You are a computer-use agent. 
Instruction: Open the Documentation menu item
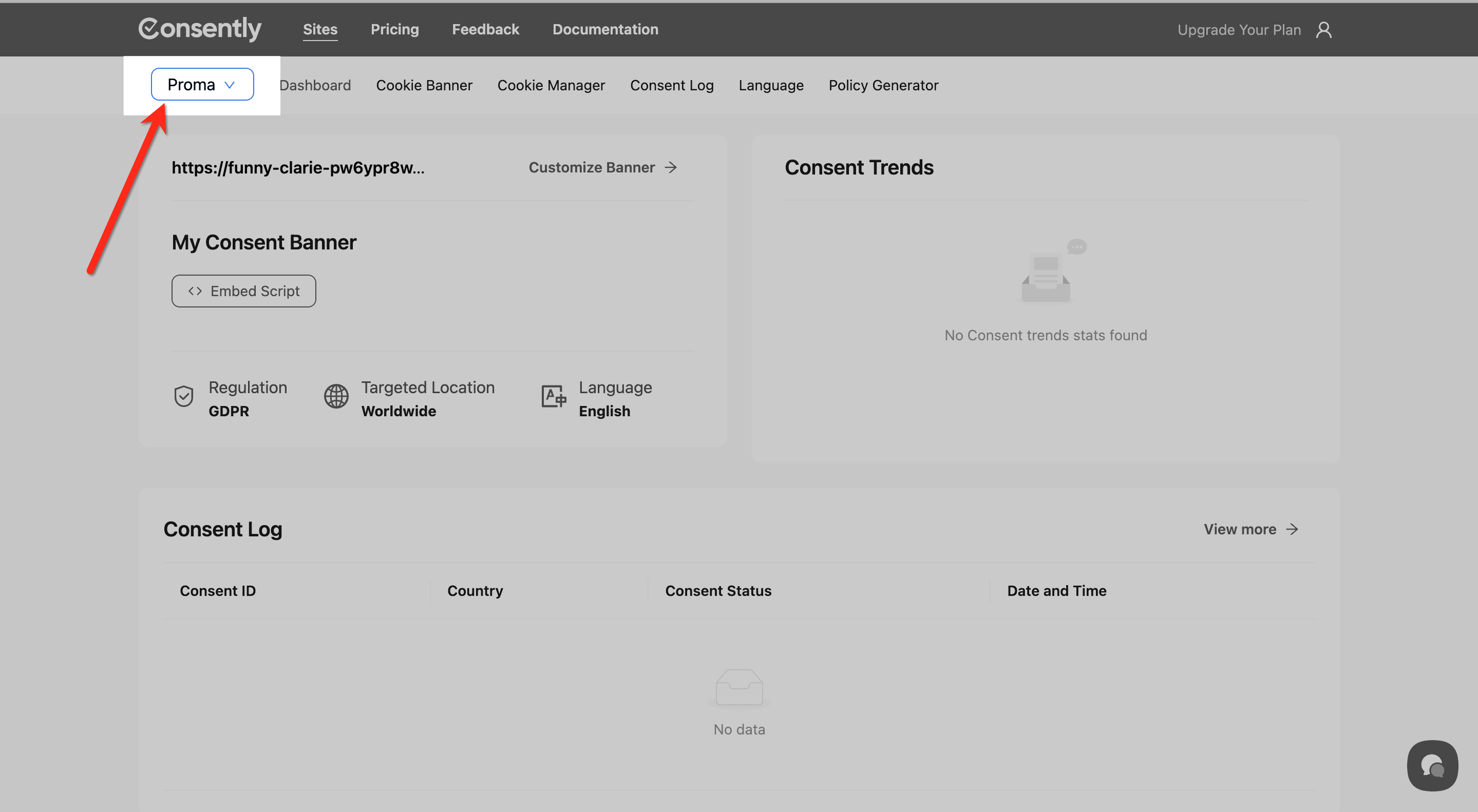[605, 29]
